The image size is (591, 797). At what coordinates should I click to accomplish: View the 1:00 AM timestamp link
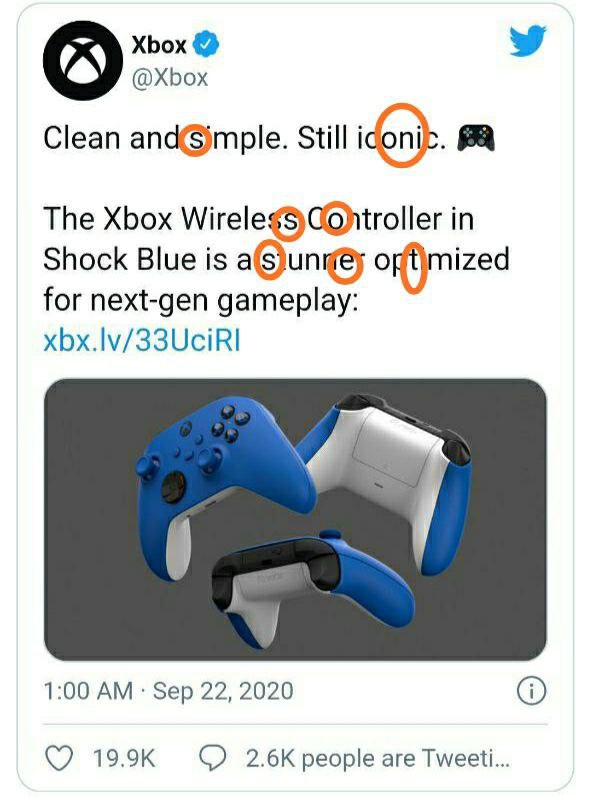(x=88, y=691)
